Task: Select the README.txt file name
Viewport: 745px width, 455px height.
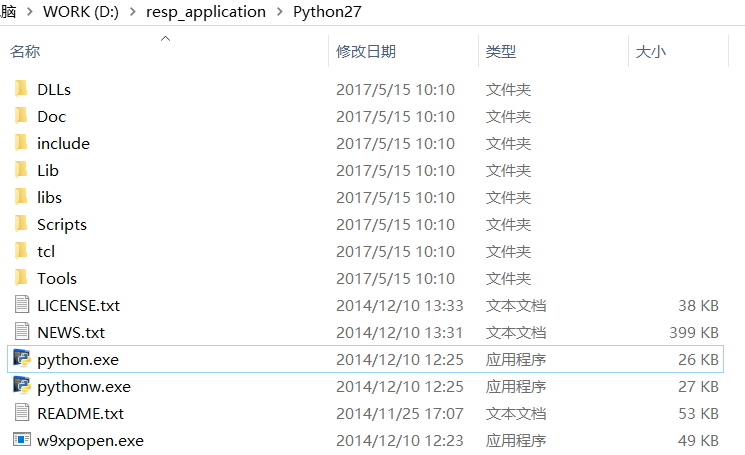Action: click(80, 414)
